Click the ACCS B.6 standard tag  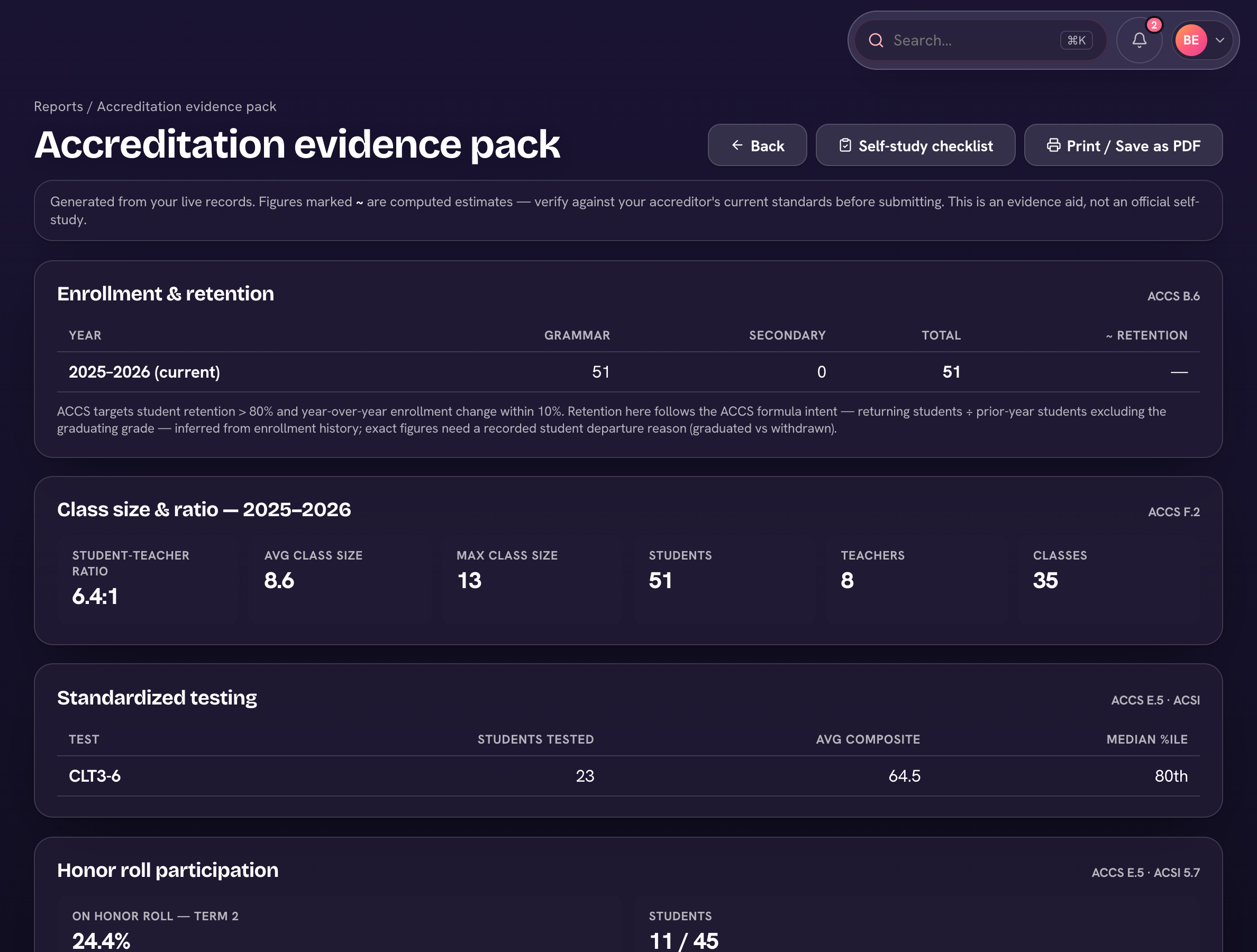pos(1173,297)
